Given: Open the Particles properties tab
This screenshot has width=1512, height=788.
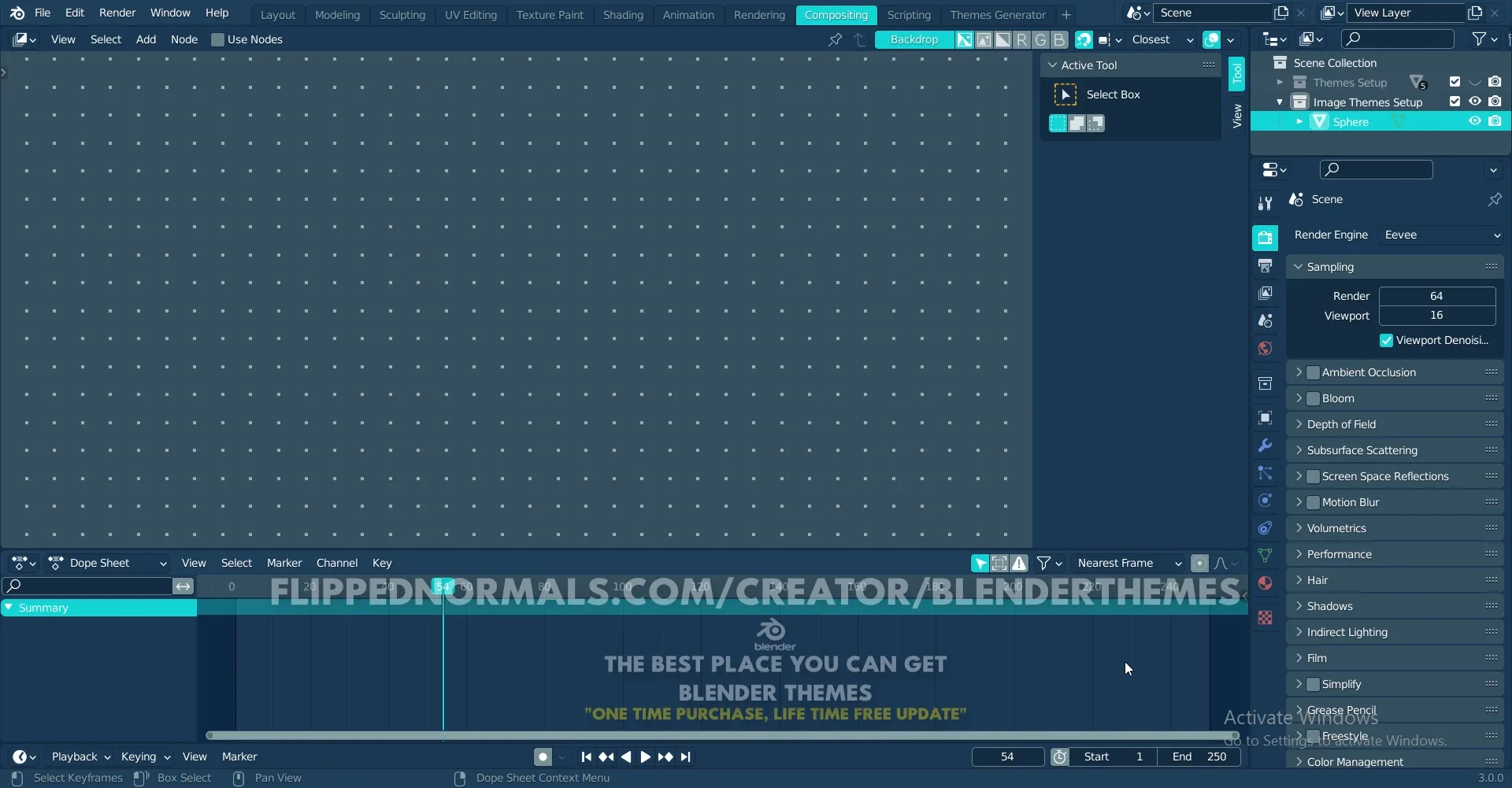Looking at the screenshot, I should click(1265, 472).
